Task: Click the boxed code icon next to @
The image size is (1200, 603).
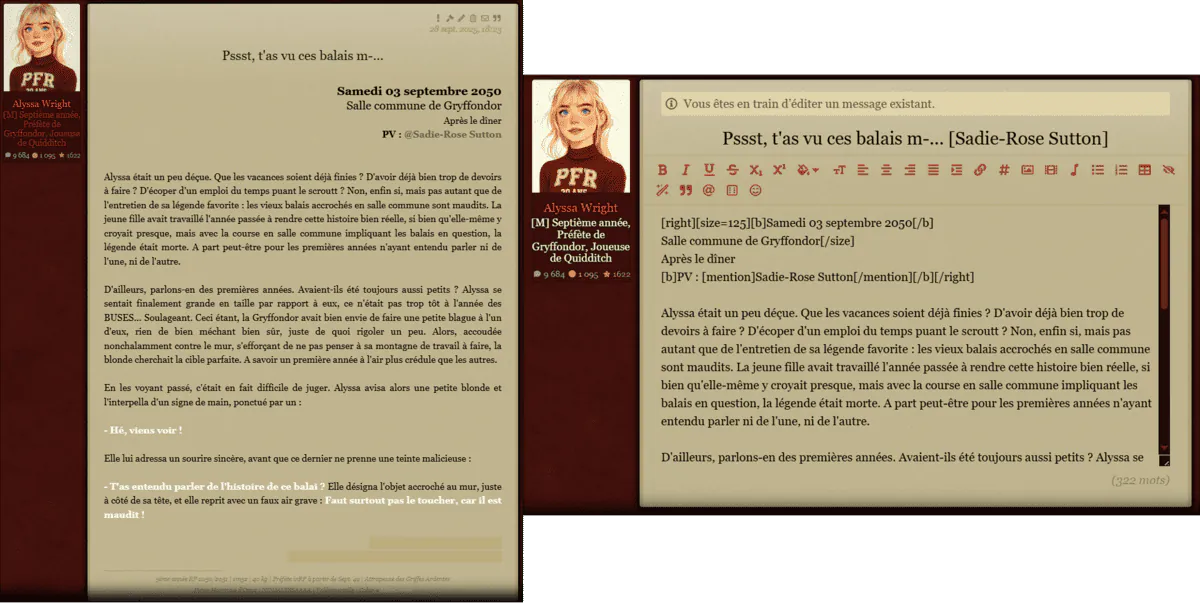Action: pos(732,190)
